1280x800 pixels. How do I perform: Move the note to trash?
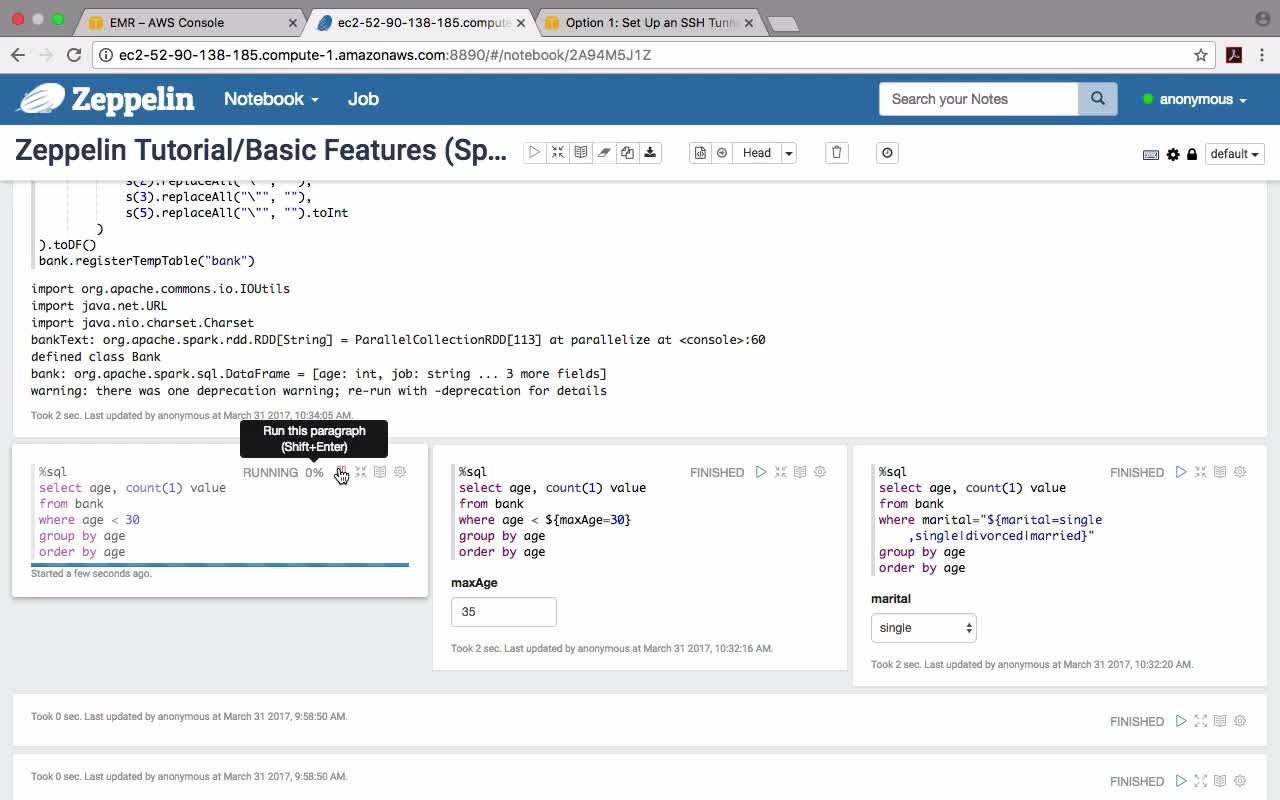(x=837, y=153)
